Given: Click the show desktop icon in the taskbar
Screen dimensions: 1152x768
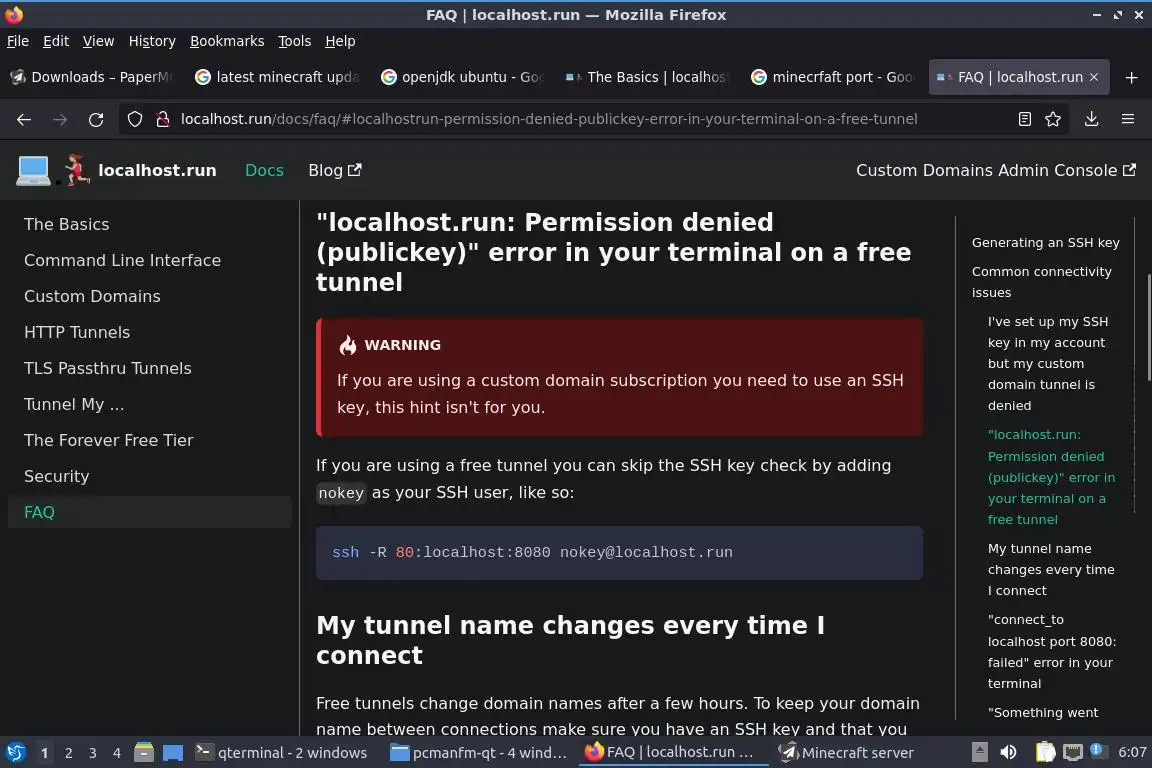Looking at the screenshot, I should (173, 753).
